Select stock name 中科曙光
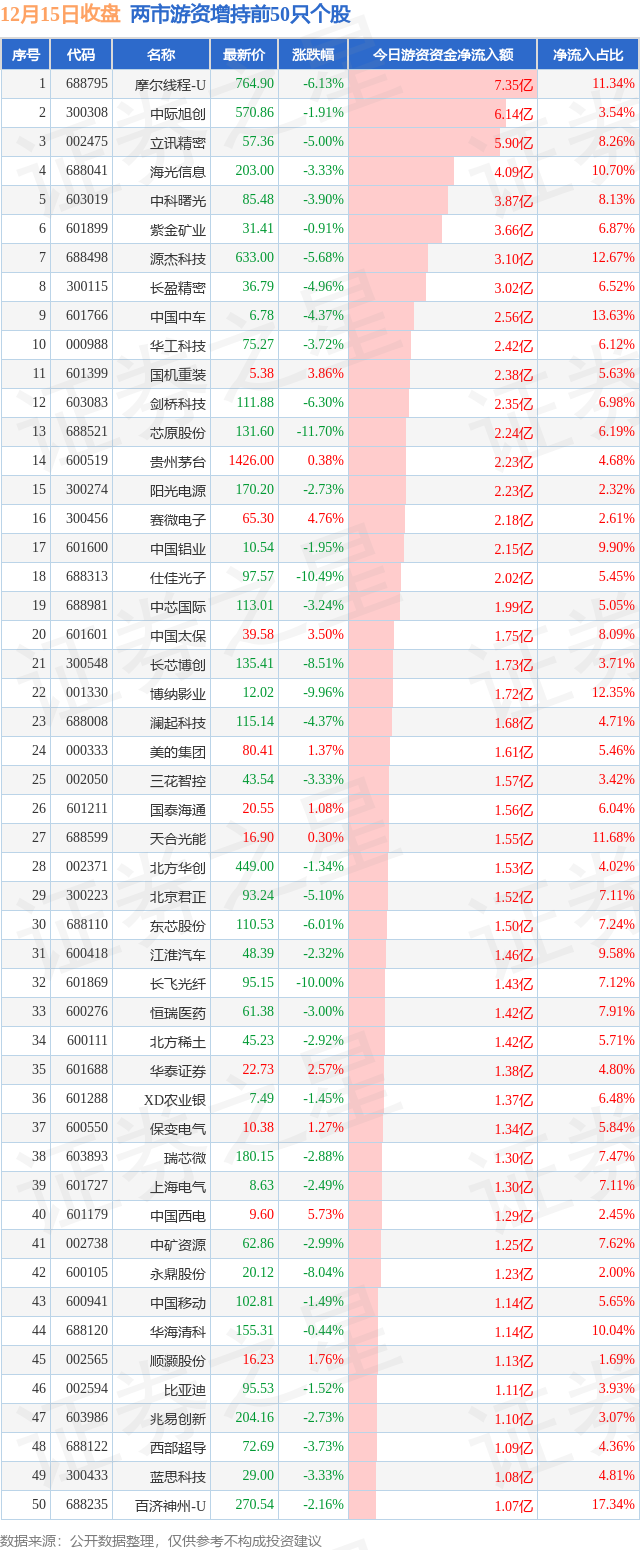The height and width of the screenshot is (1550, 640). click(178, 200)
